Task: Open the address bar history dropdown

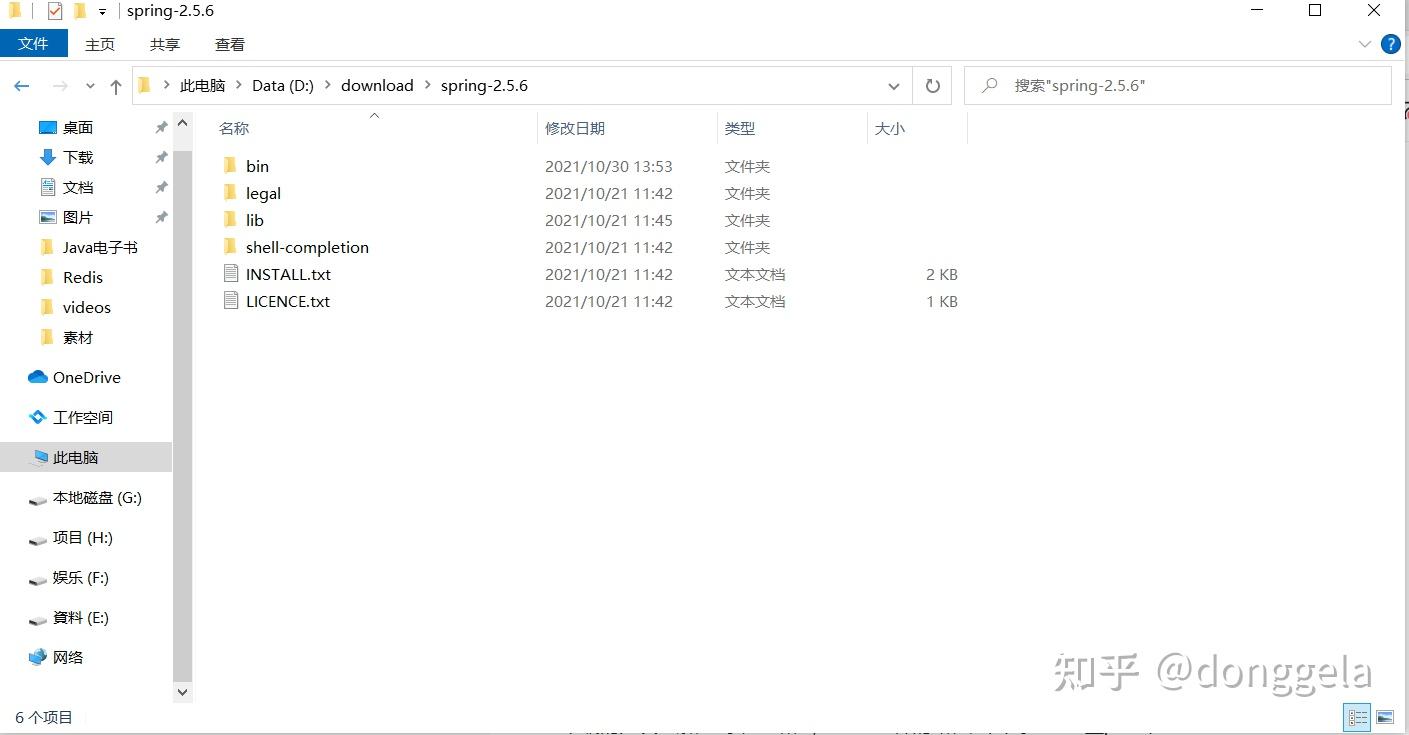Action: (893, 86)
